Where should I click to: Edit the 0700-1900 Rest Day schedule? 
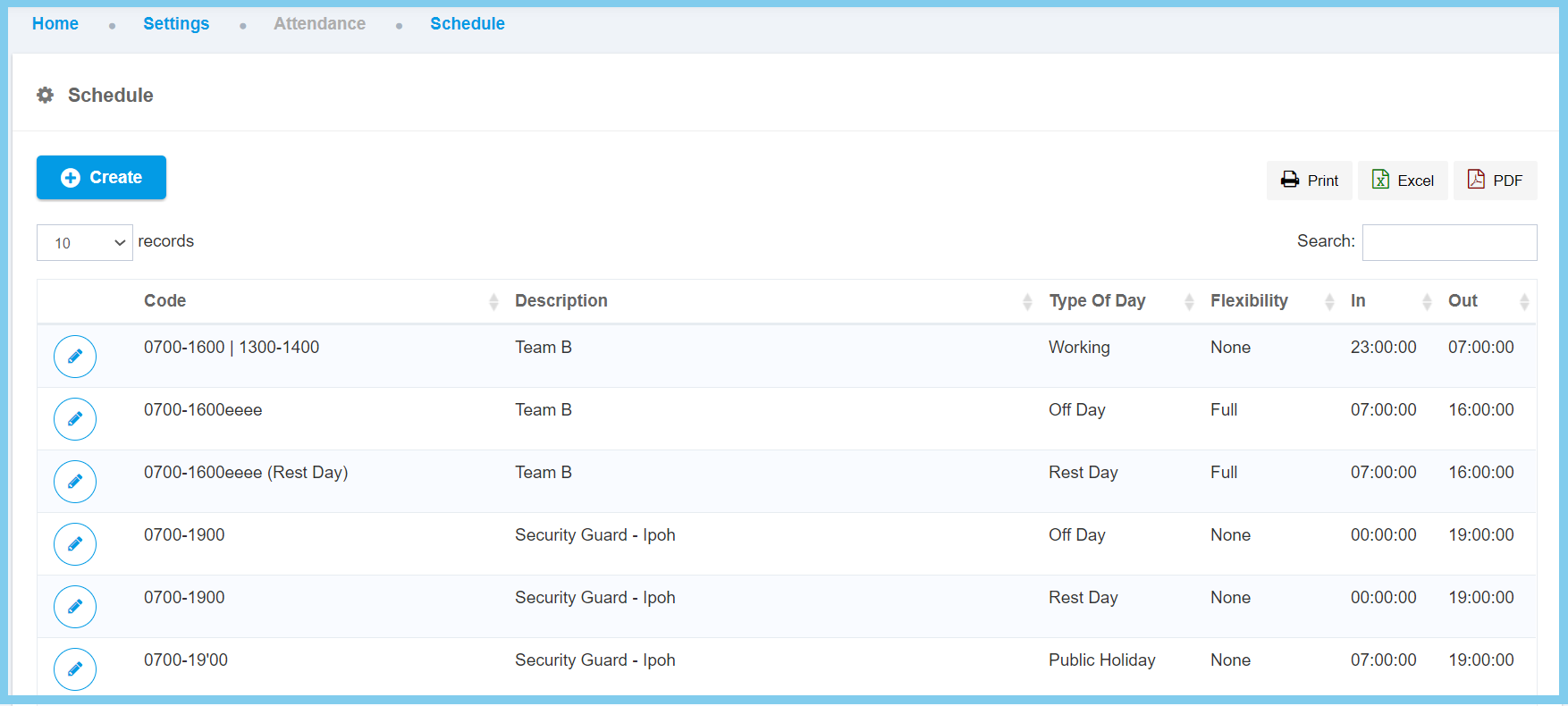(75, 607)
